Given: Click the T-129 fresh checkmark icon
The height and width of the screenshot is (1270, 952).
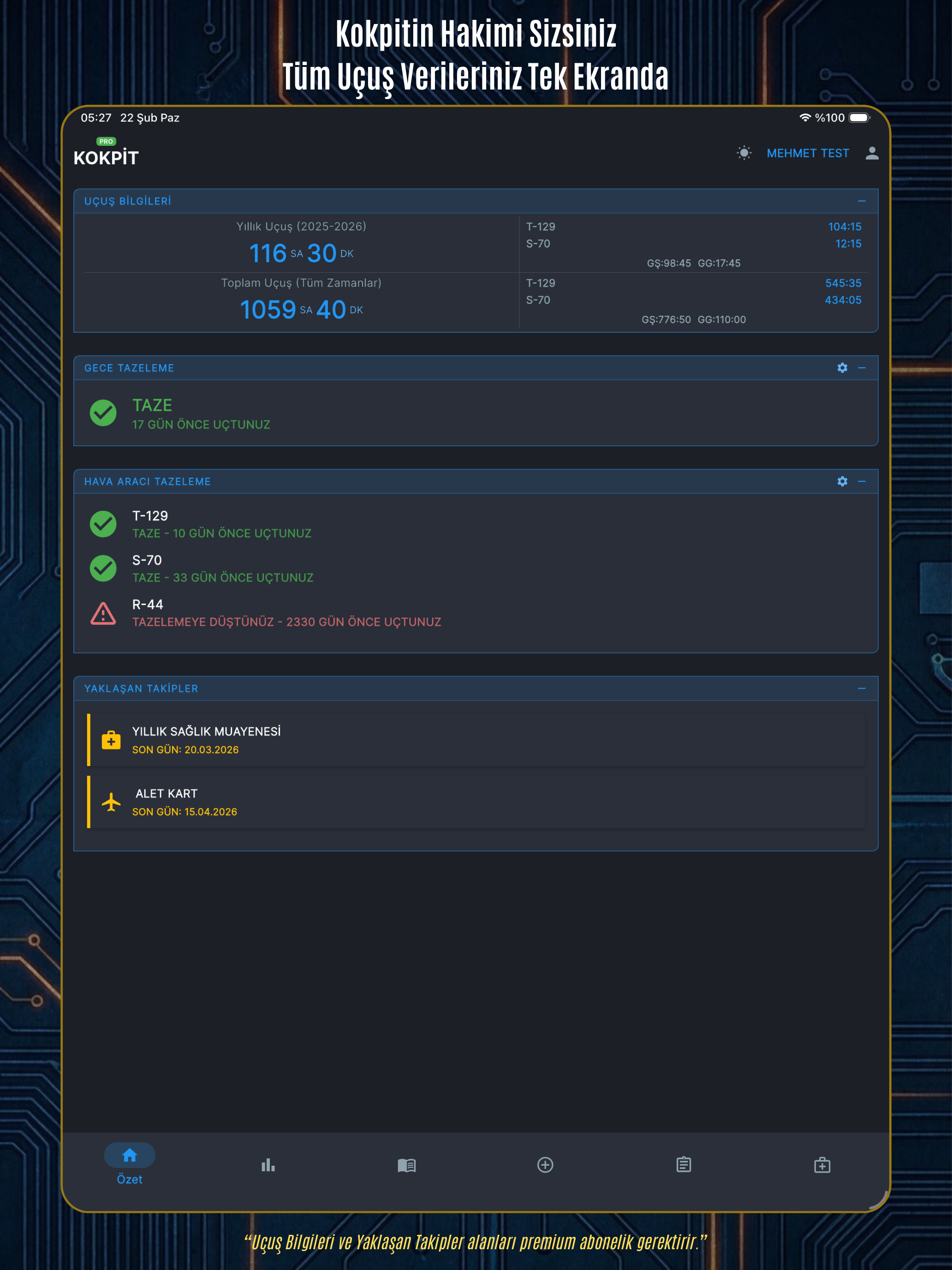Looking at the screenshot, I should (x=103, y=524).
